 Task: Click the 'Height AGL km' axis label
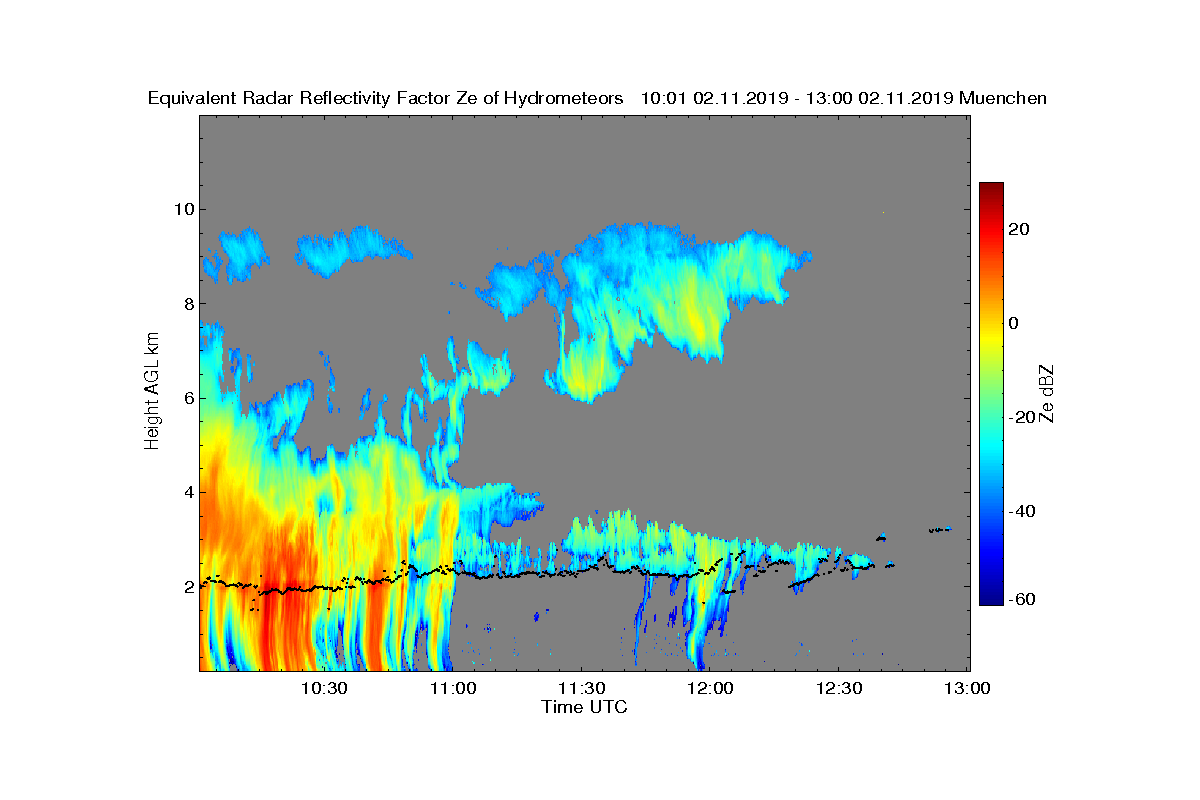[152, 393]
